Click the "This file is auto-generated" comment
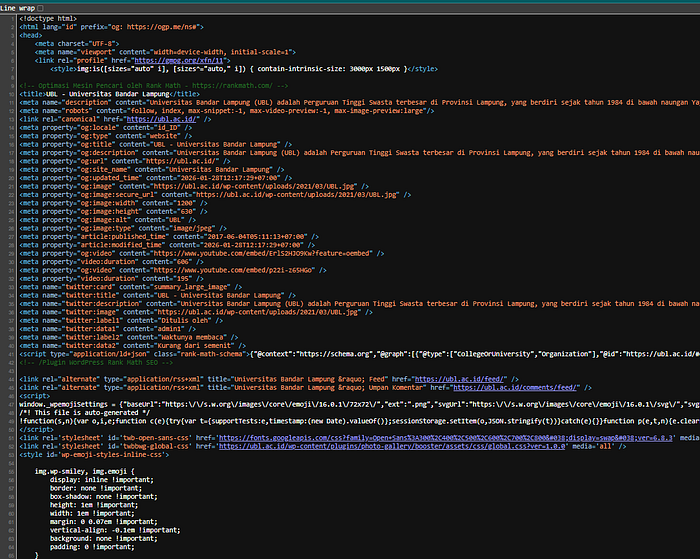The height and width of the screenshot is (559, 700). (x=84, y=413)
